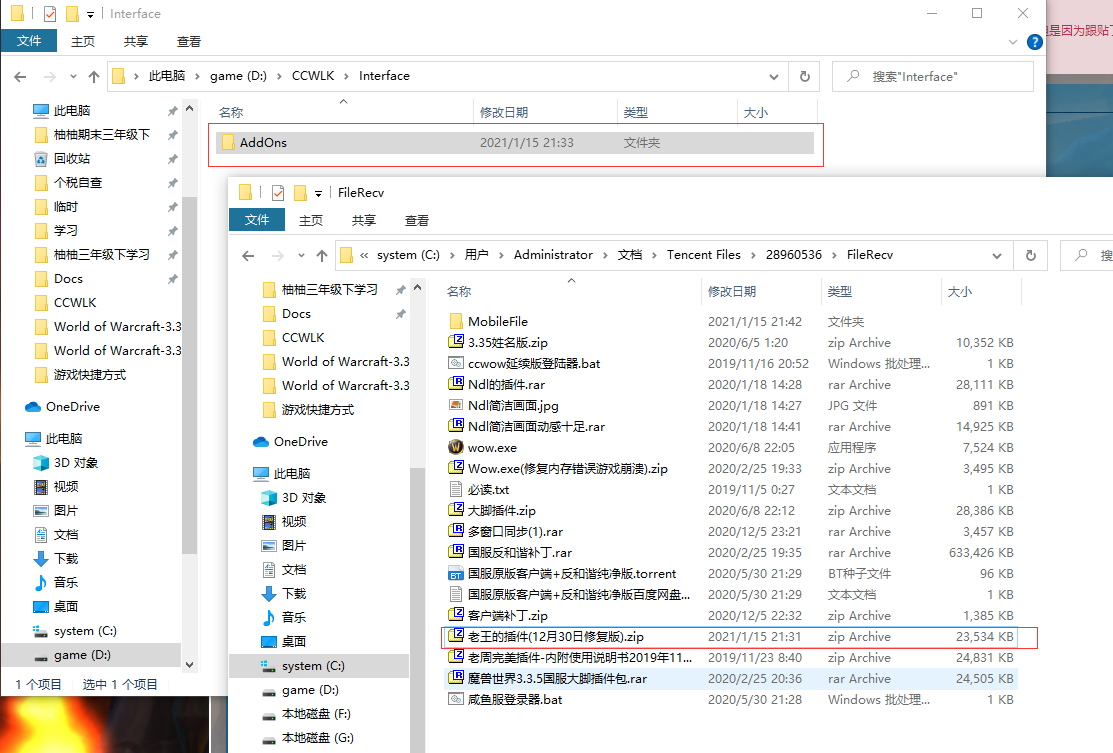Go up one level in Interface window
Viewport: 1113px width, 753px height.
point(94,76)
